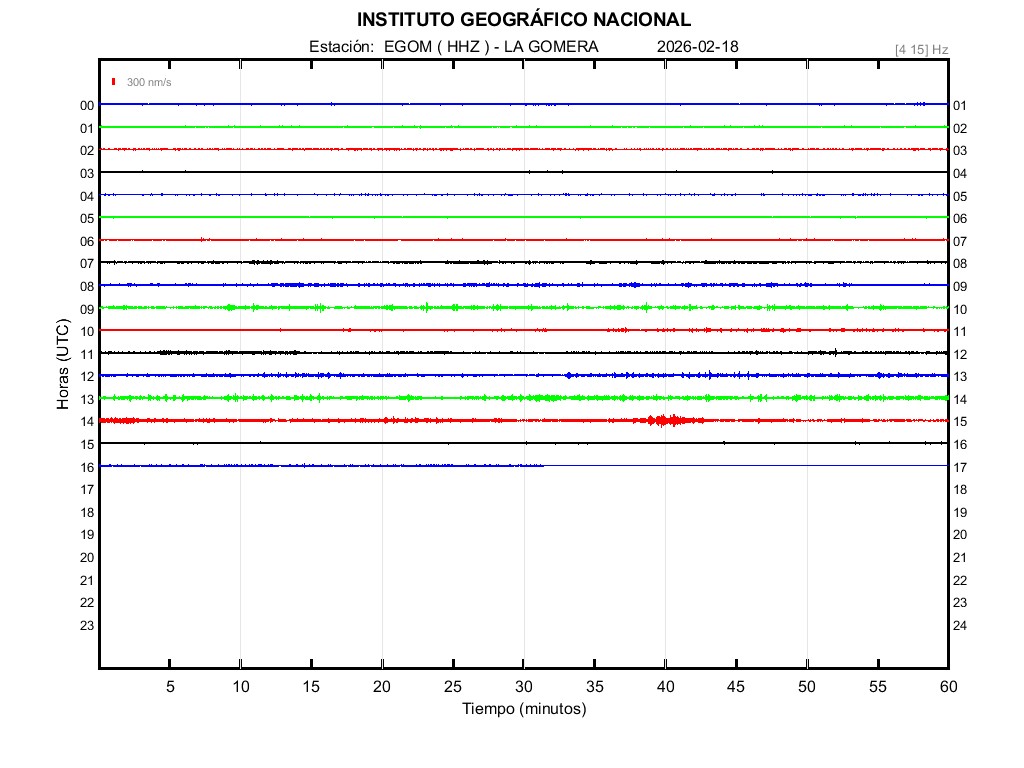Click the [4 15] Hz filter label
This screenshot has height=768, width=1024.
pyautogui.click(x=921, y=49)
